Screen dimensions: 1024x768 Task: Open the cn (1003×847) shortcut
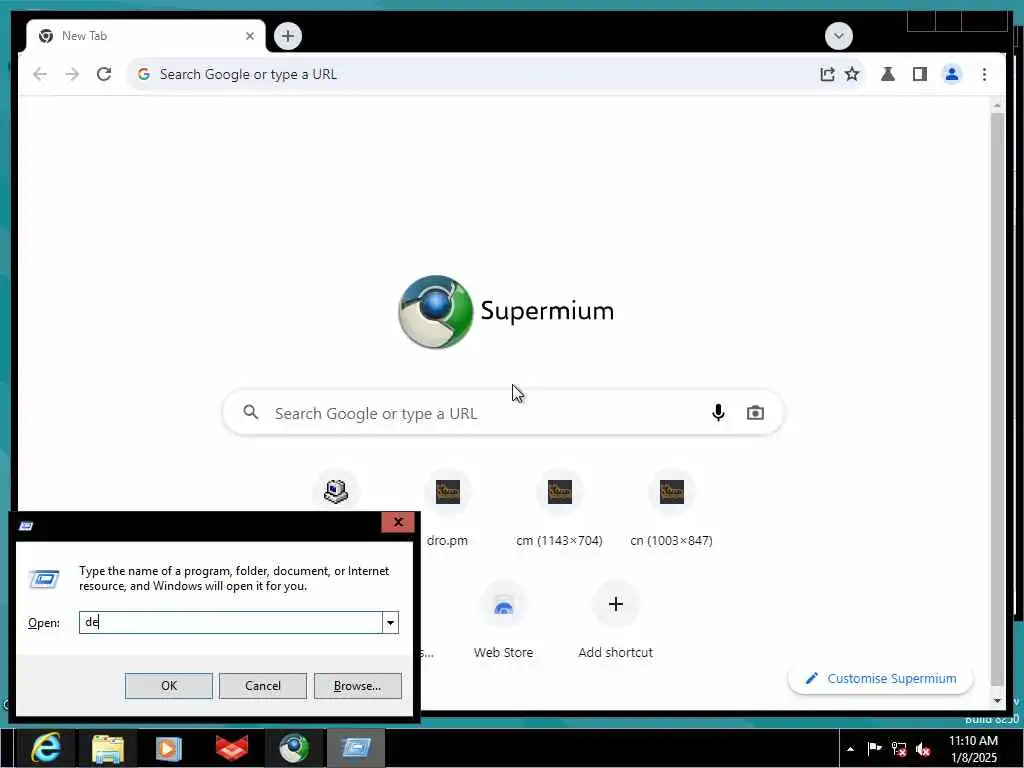point(671,509)
